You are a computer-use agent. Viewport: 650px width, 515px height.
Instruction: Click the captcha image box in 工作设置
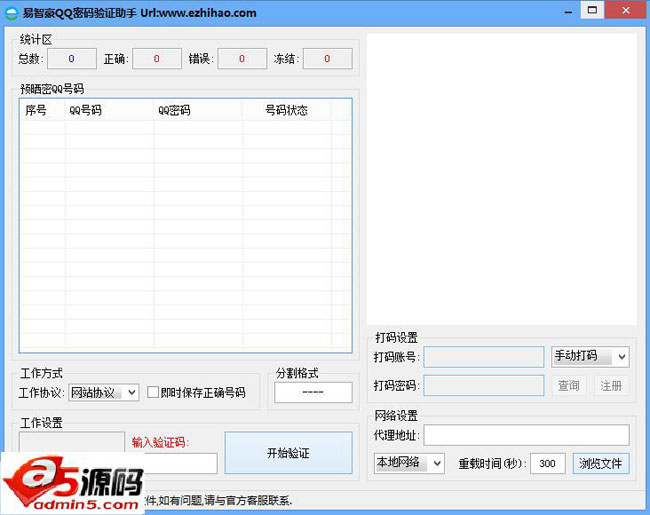pyautogui.click(x=72, y=442)
